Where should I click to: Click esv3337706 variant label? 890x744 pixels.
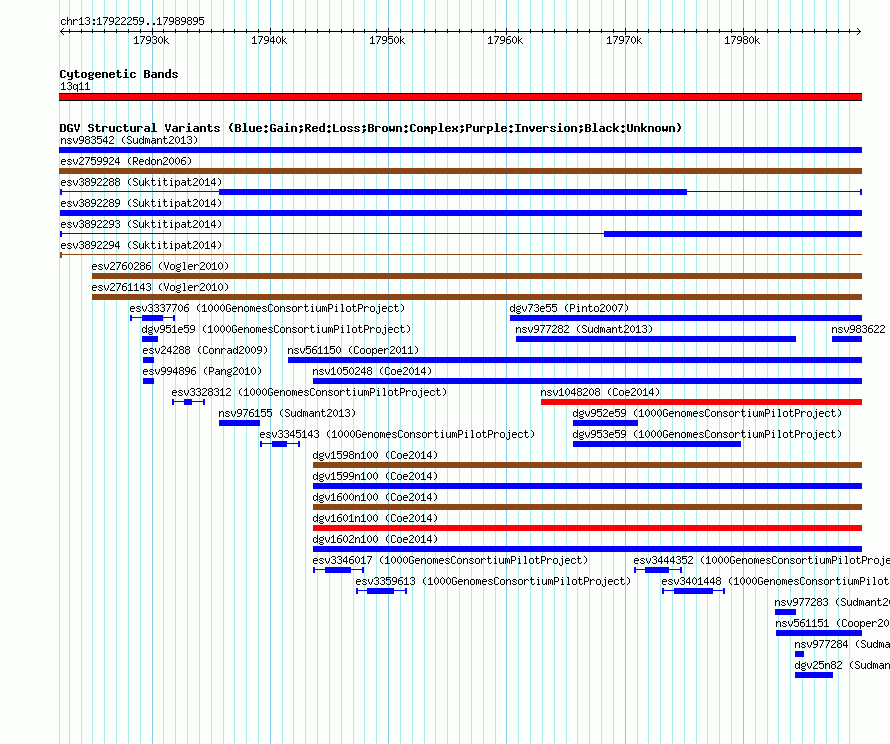267,308
